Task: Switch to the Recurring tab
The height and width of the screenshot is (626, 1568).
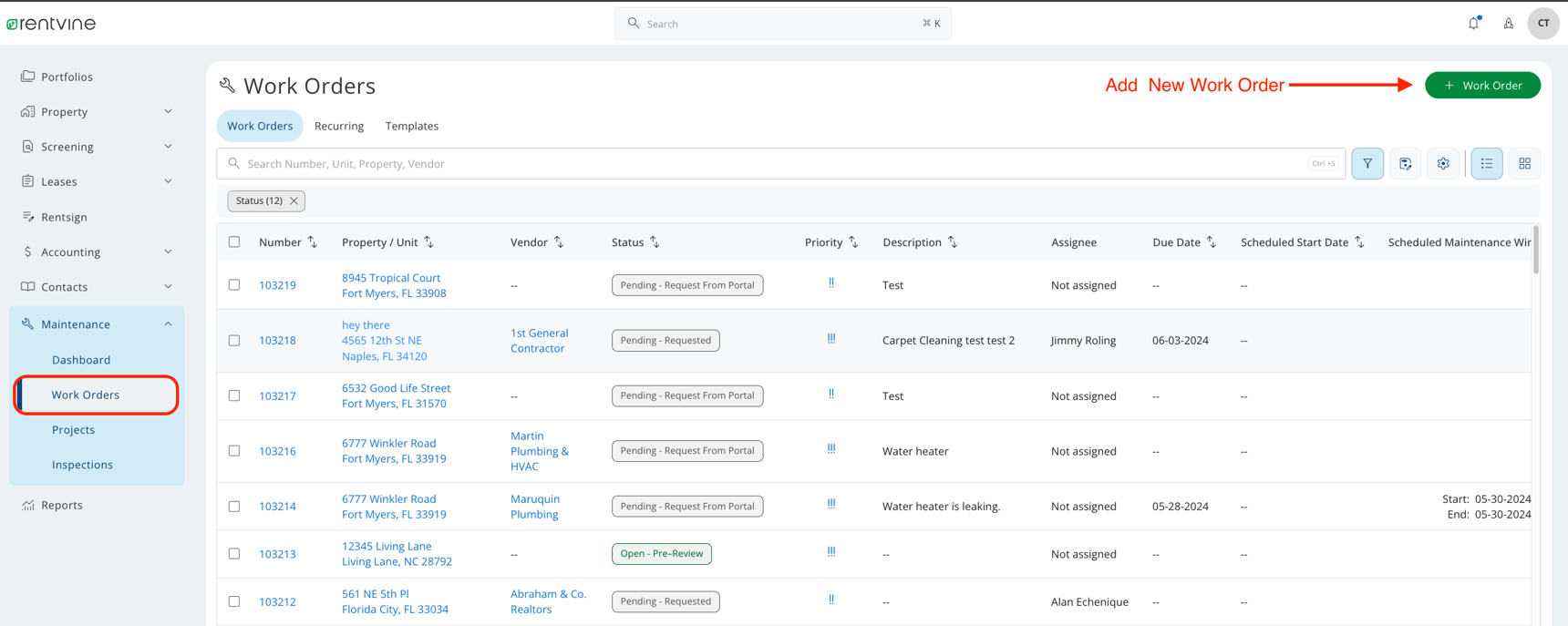Action: pyautogui.click(x=338, y=127)
